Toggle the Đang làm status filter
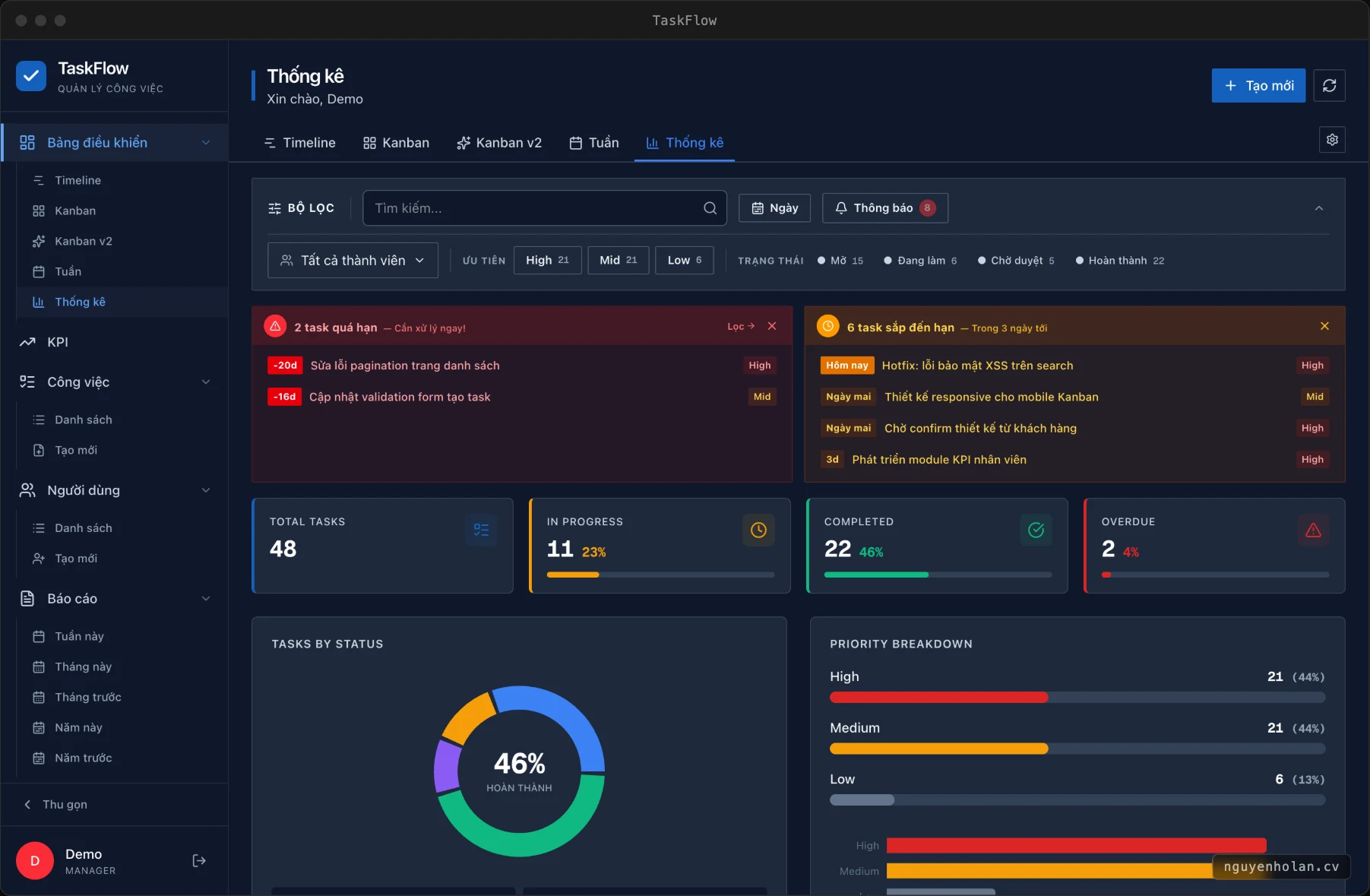Screen dimensions: 1370x896 919,261
